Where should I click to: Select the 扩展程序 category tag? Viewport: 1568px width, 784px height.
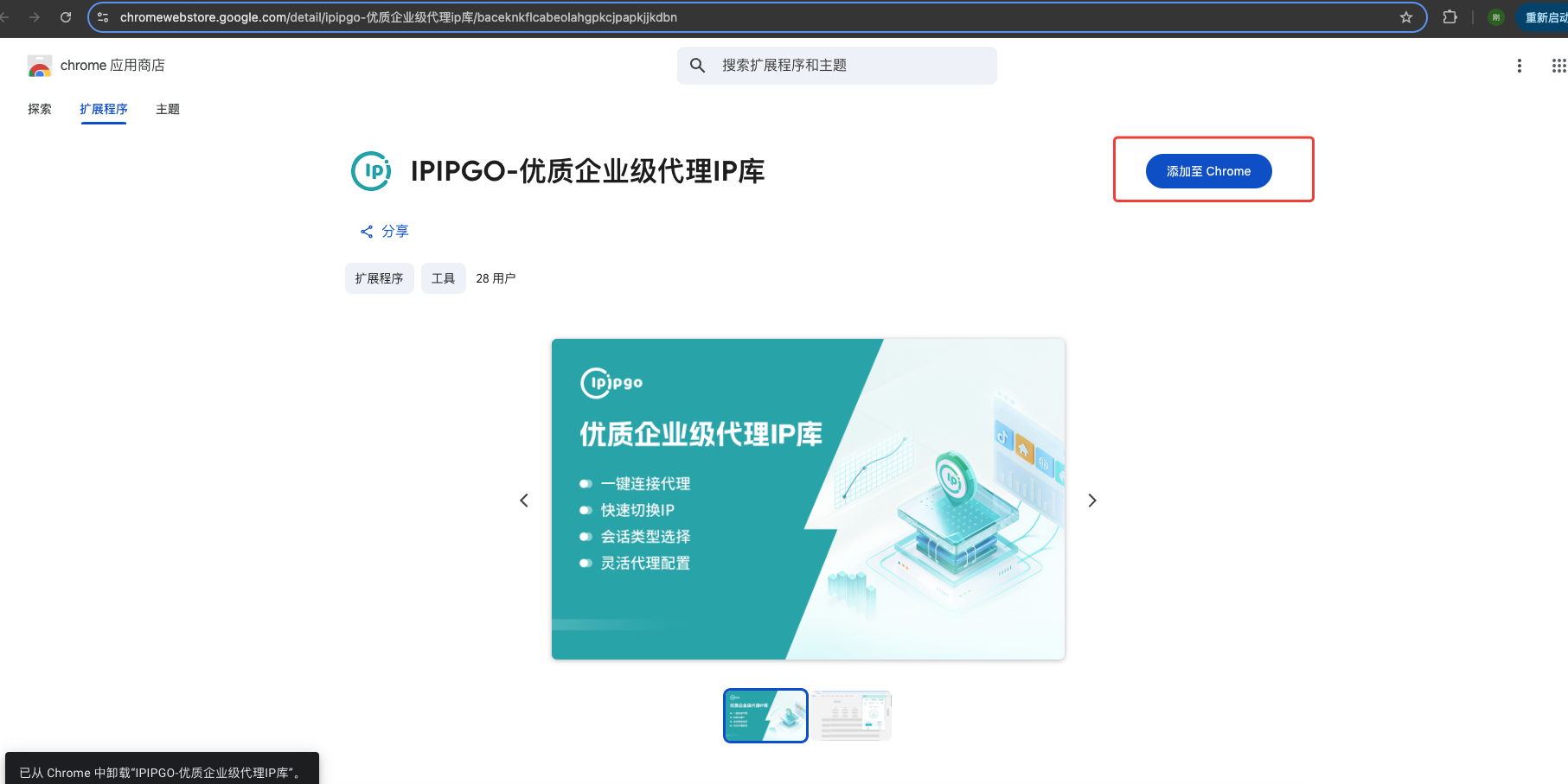379,277
